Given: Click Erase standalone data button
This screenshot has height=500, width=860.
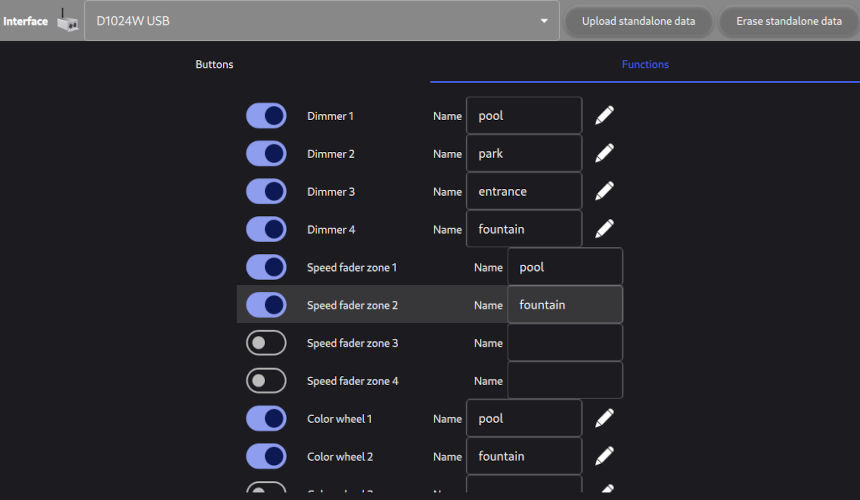Looking at the screenshot, I should click(x=788, y=21).
